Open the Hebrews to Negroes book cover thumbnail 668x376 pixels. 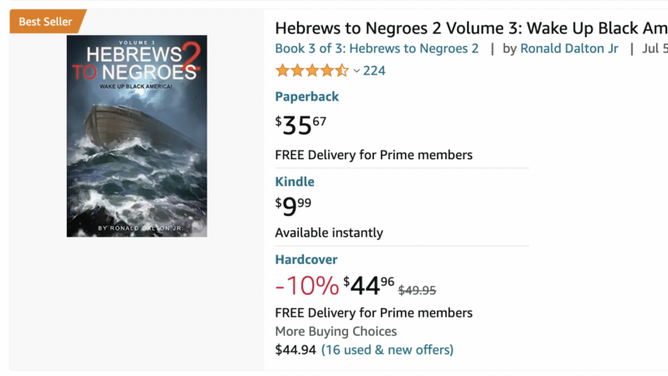tap(137, 136)
